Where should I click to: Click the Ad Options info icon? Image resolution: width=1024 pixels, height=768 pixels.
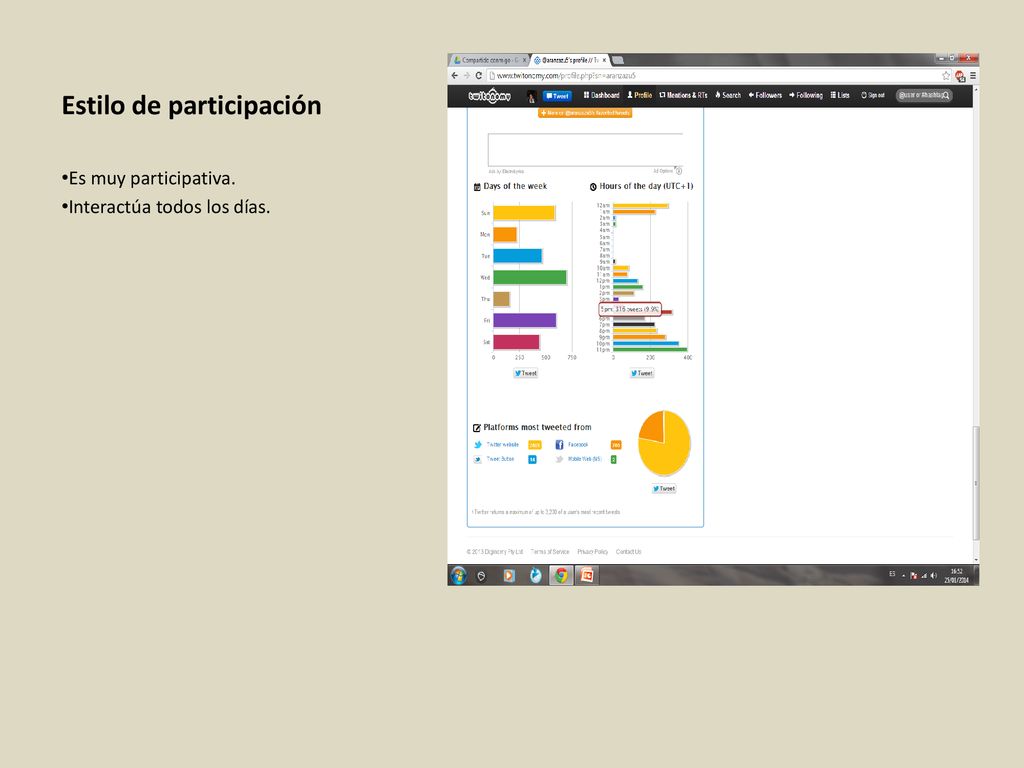[x=679, y=171]
